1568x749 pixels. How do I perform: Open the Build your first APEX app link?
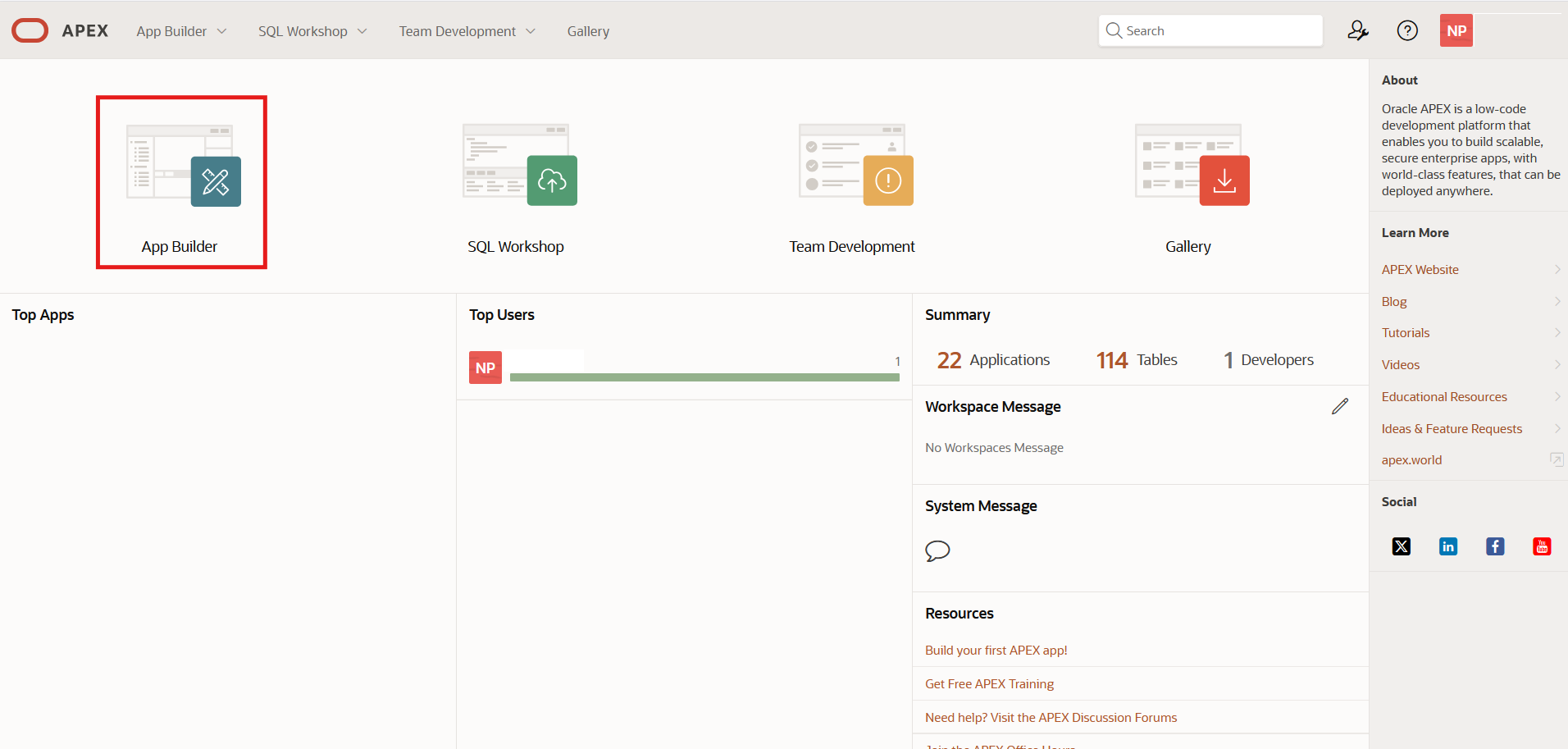996,650
